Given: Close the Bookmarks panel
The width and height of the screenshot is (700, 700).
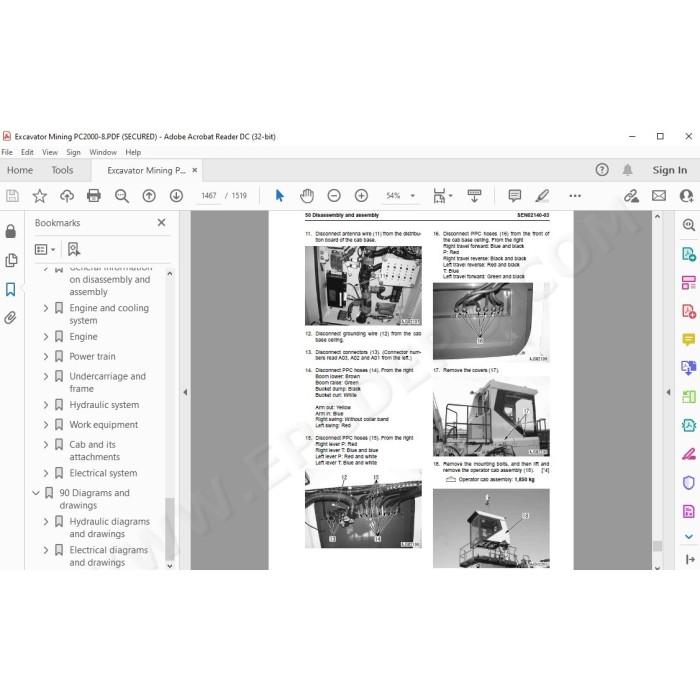Looking at the screenshot, I should 162,222.
